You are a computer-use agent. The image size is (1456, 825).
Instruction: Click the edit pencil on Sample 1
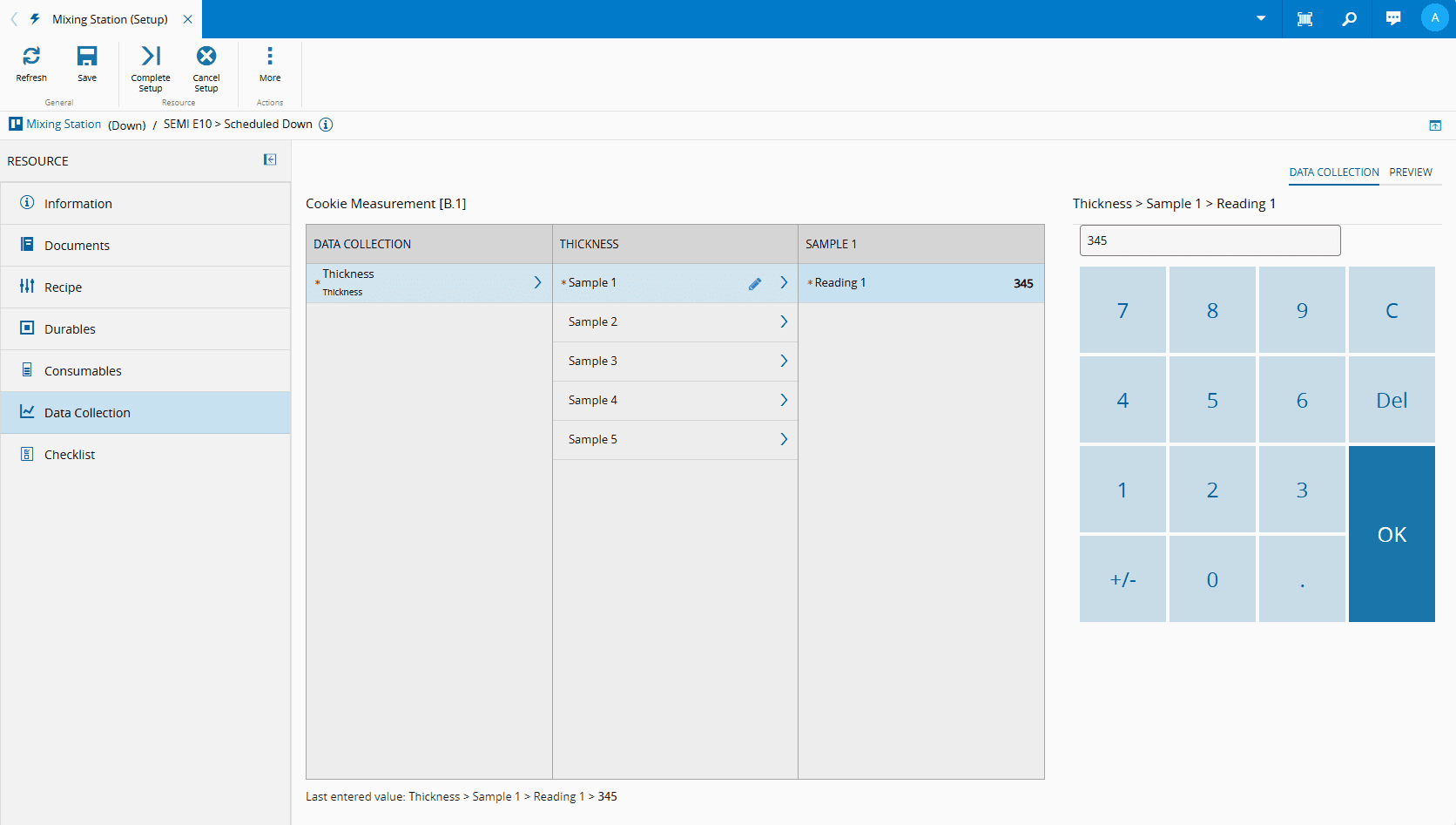755,284
